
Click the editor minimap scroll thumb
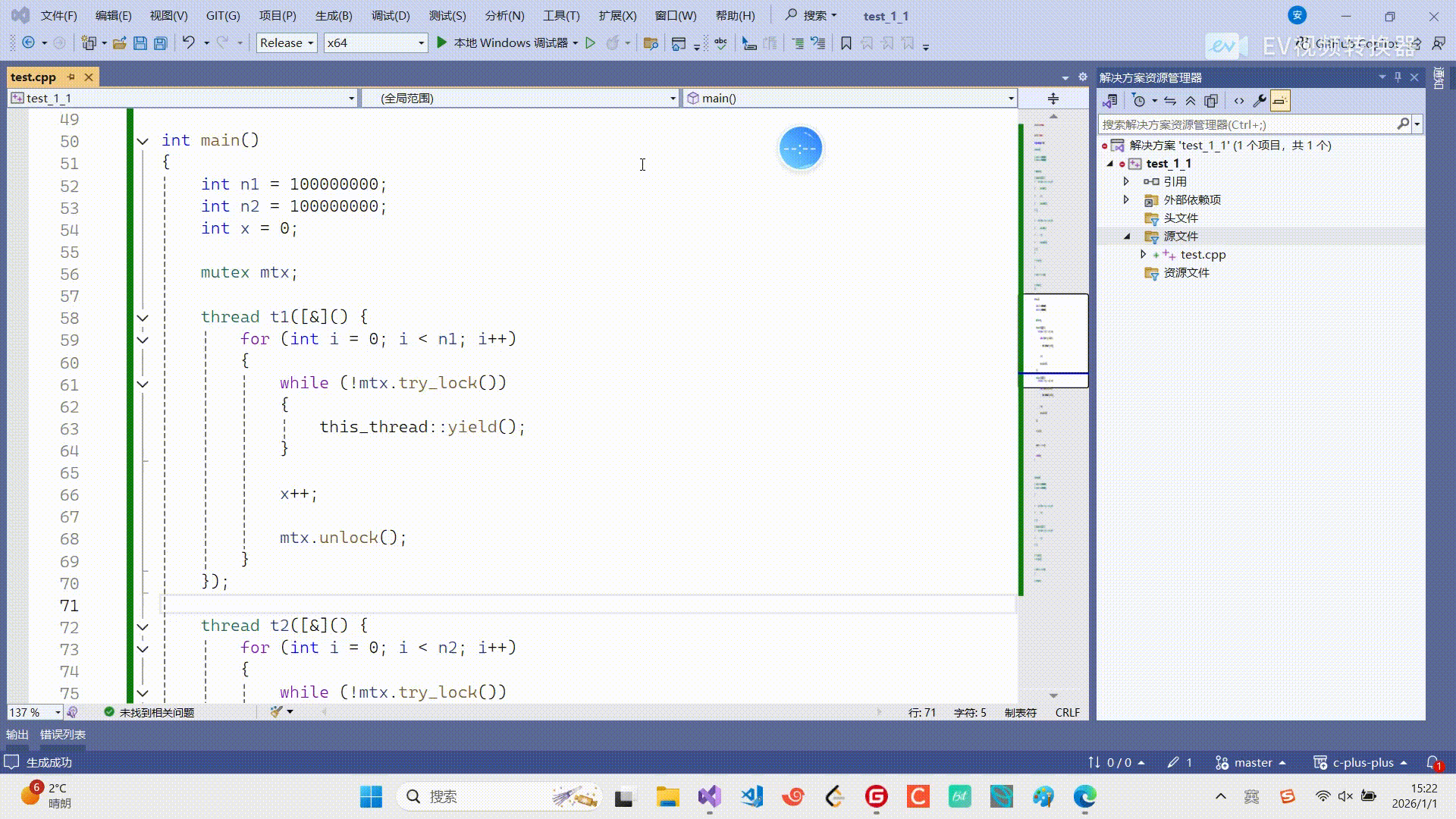point(1055,340)
